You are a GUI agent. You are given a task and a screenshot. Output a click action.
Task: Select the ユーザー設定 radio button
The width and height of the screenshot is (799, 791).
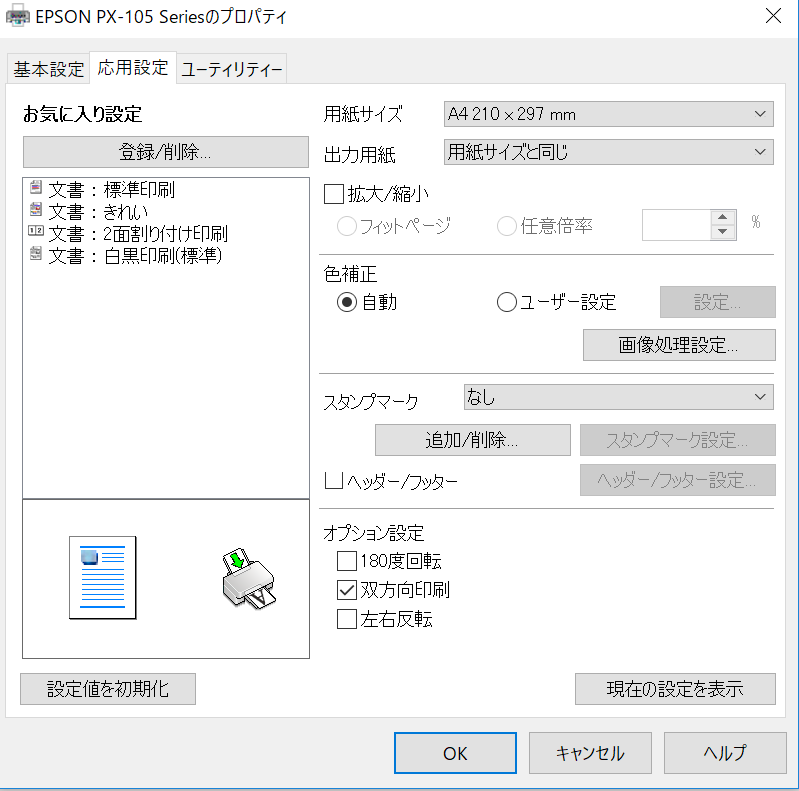507,302
